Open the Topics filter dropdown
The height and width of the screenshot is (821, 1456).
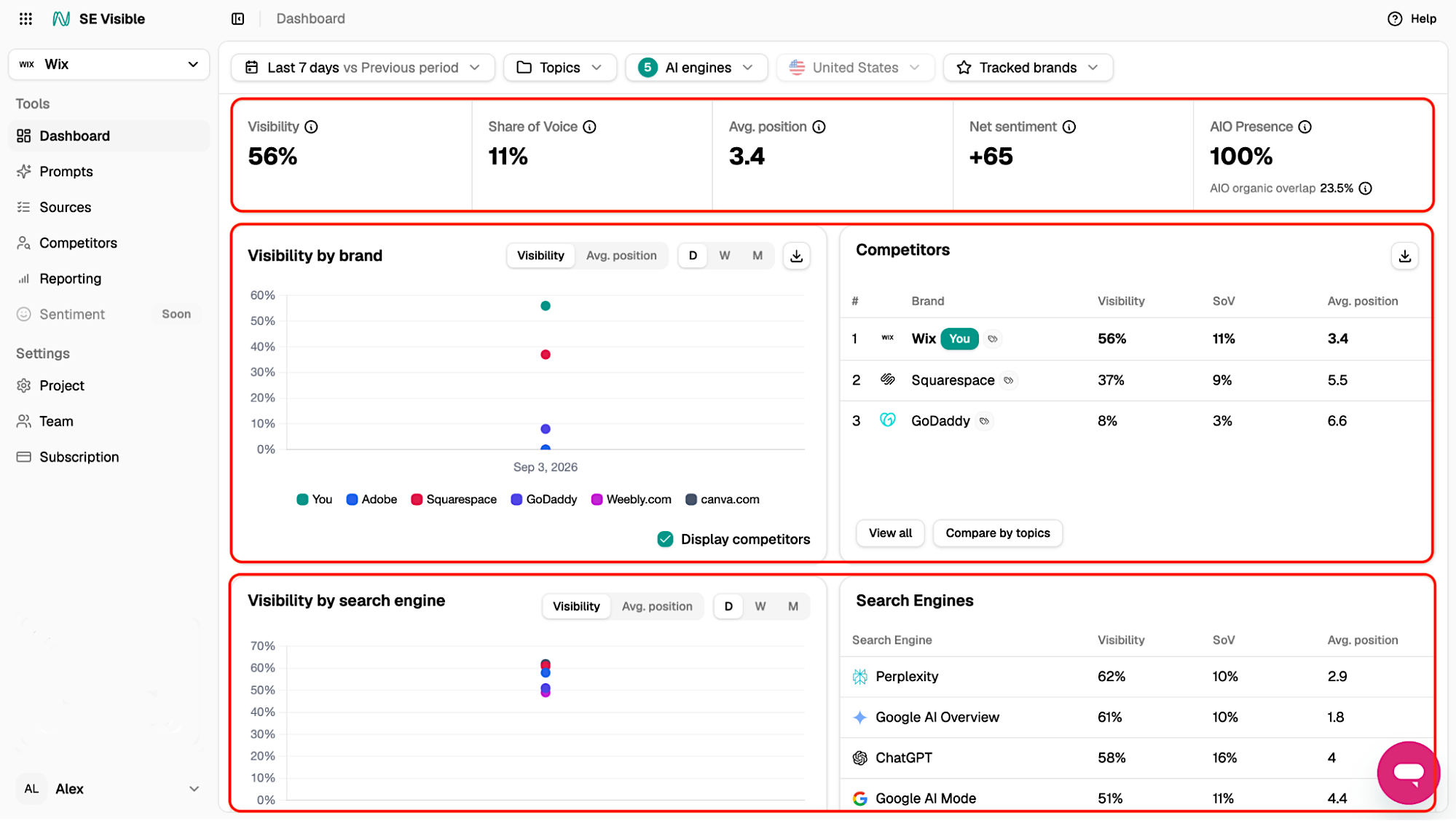click(x=560, y=68)
